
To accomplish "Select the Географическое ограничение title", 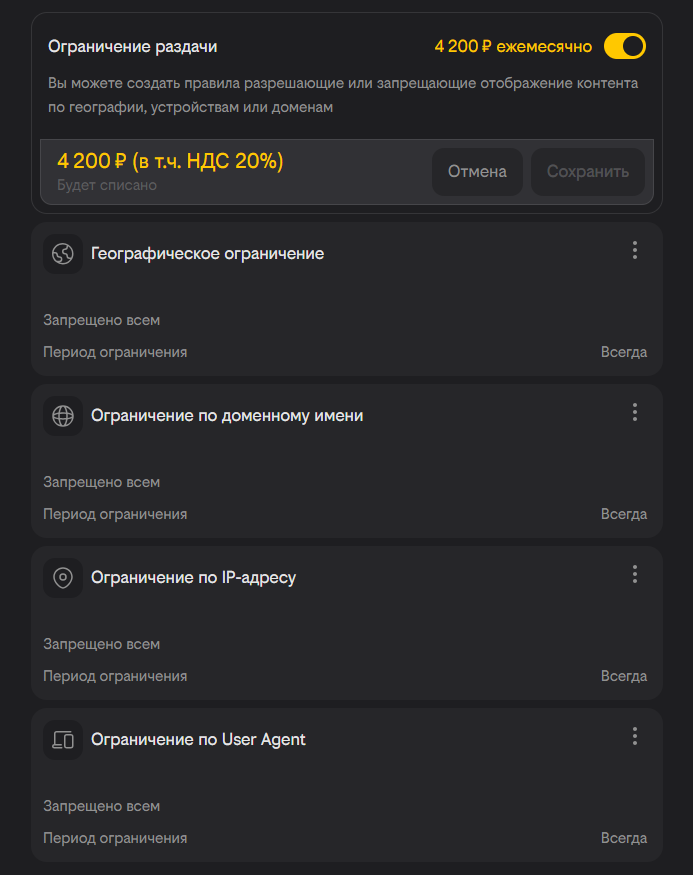I will tap(207, 254).
